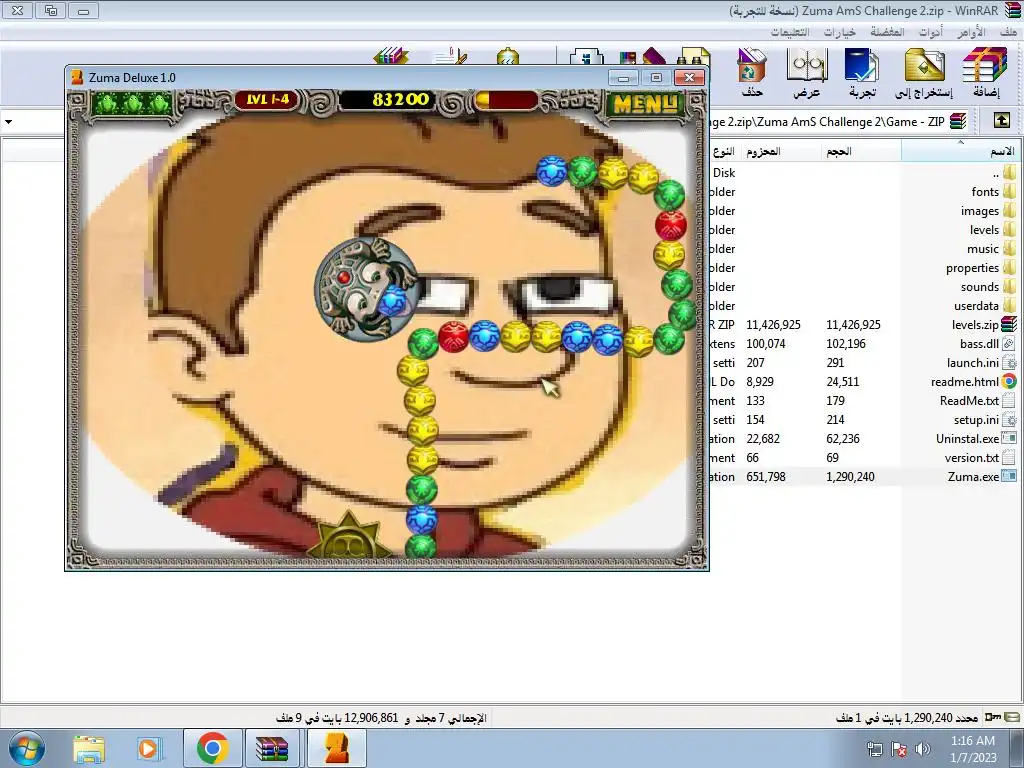Image resolution: width=1024 pixels, height=768 pixels.
Task: Click the Zuma progress bar gauge
Action: [x=506, y=100]
